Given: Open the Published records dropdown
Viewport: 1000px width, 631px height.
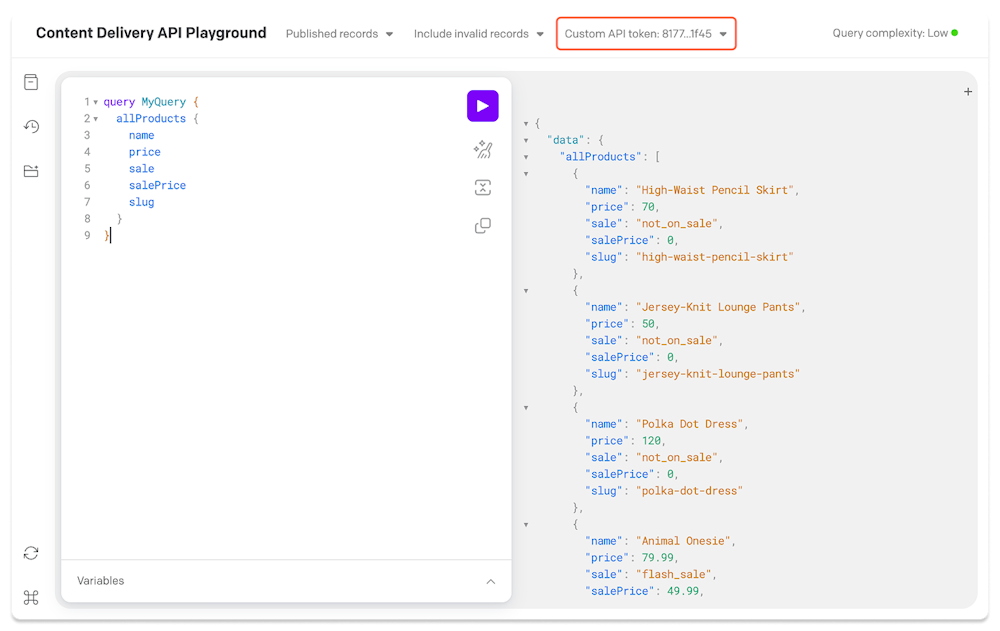Looking at the screenshot, I should pyautogui.click(x=339, y=34).
